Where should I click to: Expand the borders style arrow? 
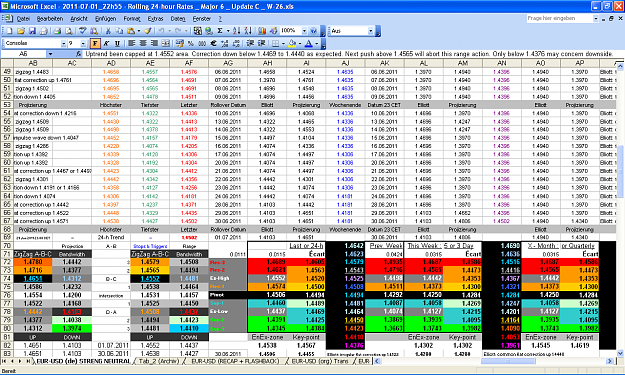click(283, 43)
